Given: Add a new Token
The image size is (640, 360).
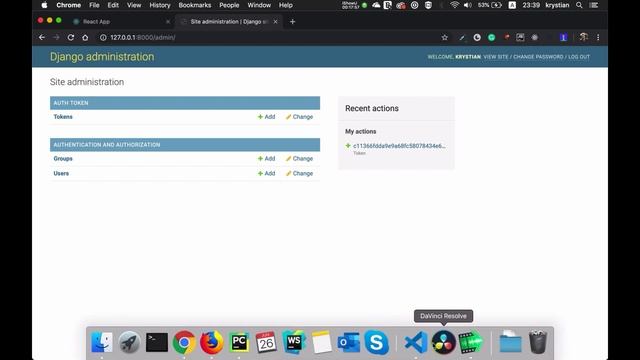Looking at the screenshot, I should (x=267, y=117).
